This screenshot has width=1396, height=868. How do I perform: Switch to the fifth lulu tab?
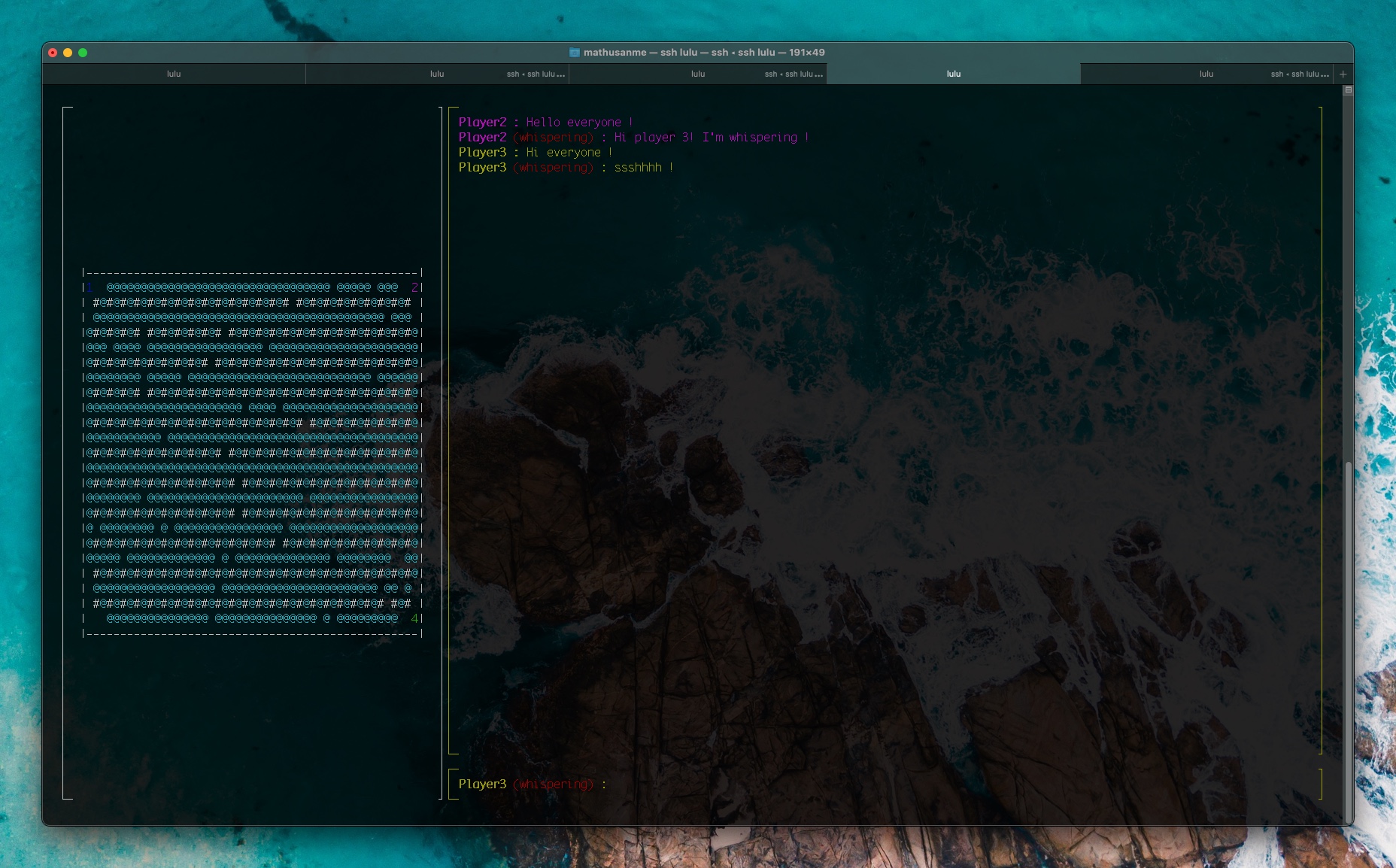coord(1206,74)
